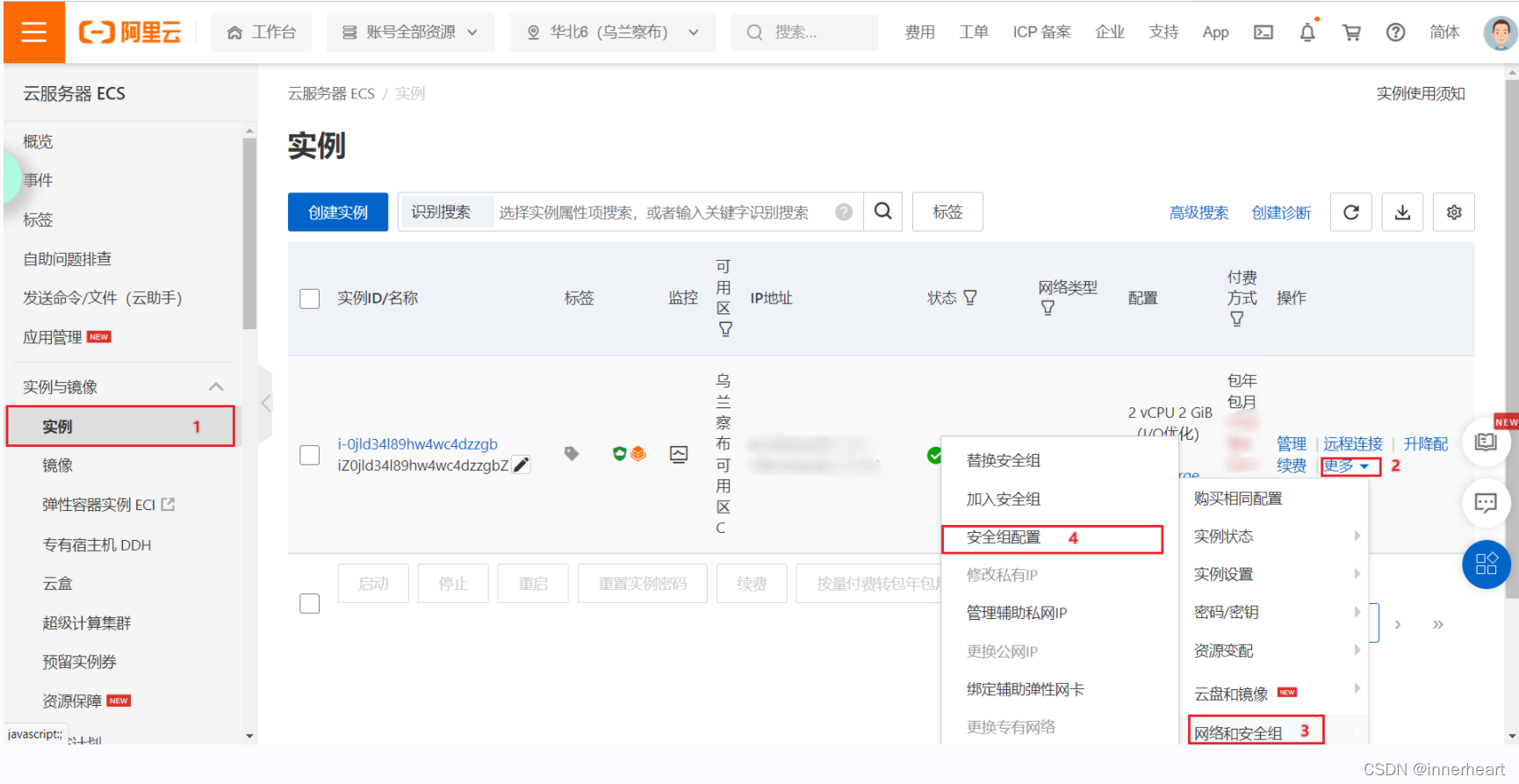Click the 升降配 link

[1426, 444]
